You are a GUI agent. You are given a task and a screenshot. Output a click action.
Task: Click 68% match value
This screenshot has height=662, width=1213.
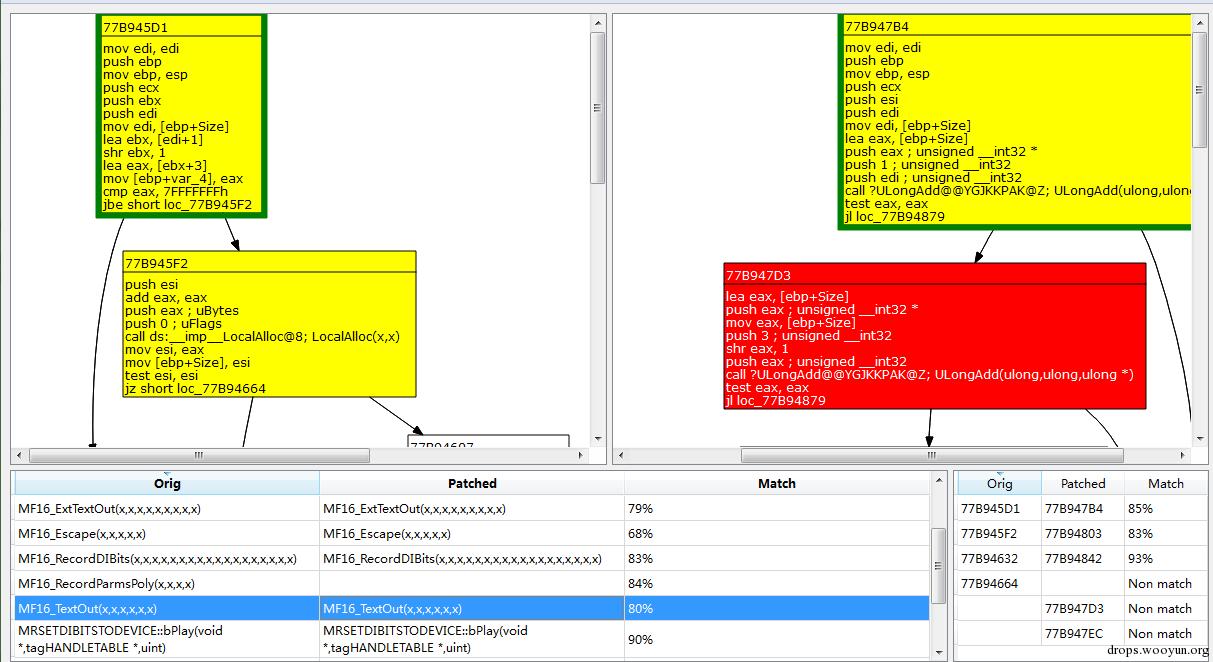(x=777, y=533)
